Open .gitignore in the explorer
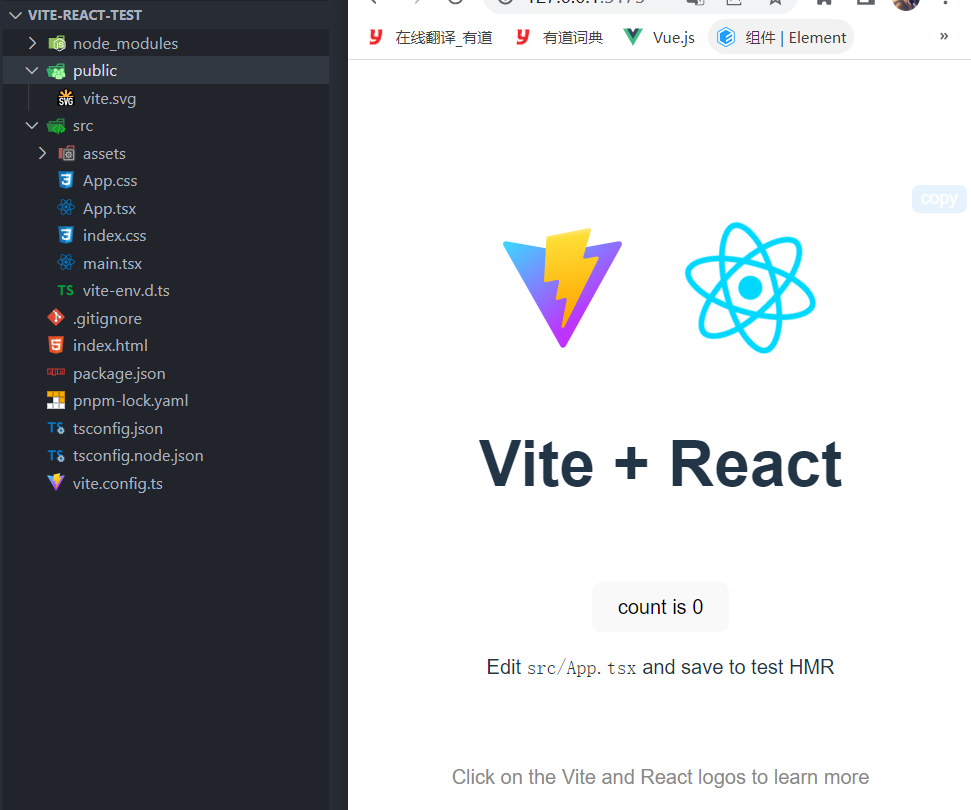971x810 pixels. click(x=107, y=318)
